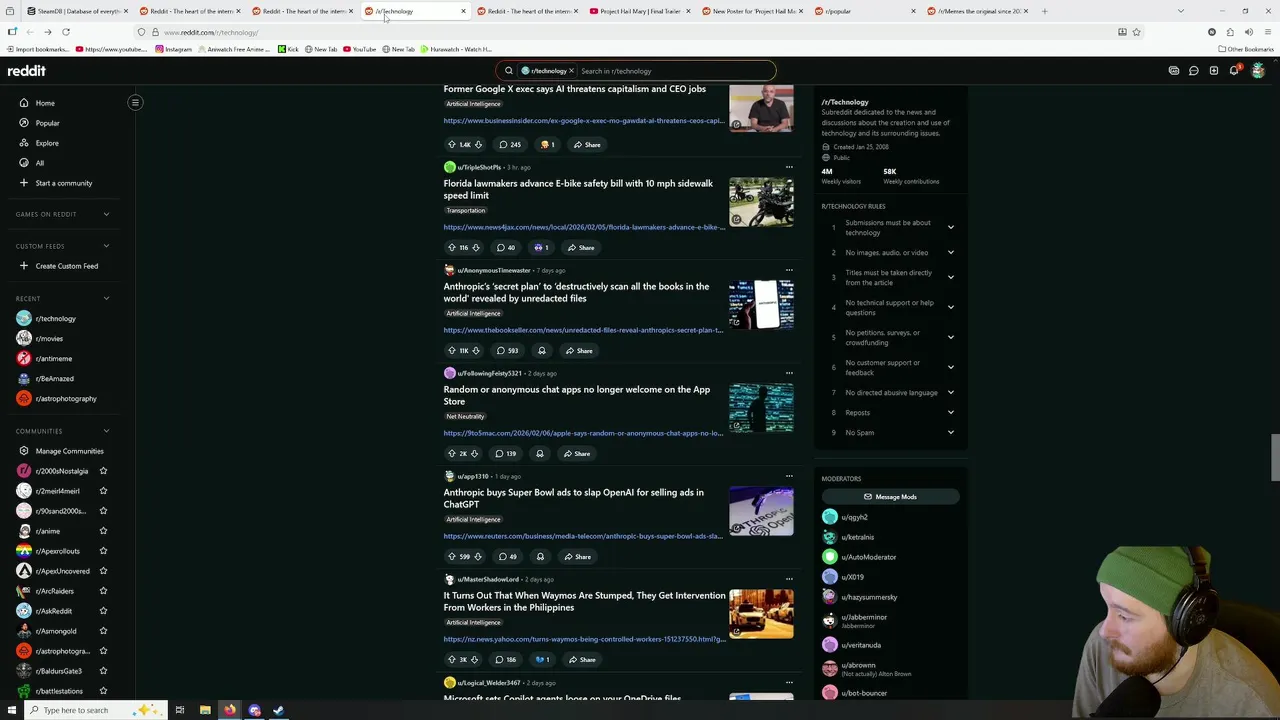Open thebookseller.com article link

point(583,330)
